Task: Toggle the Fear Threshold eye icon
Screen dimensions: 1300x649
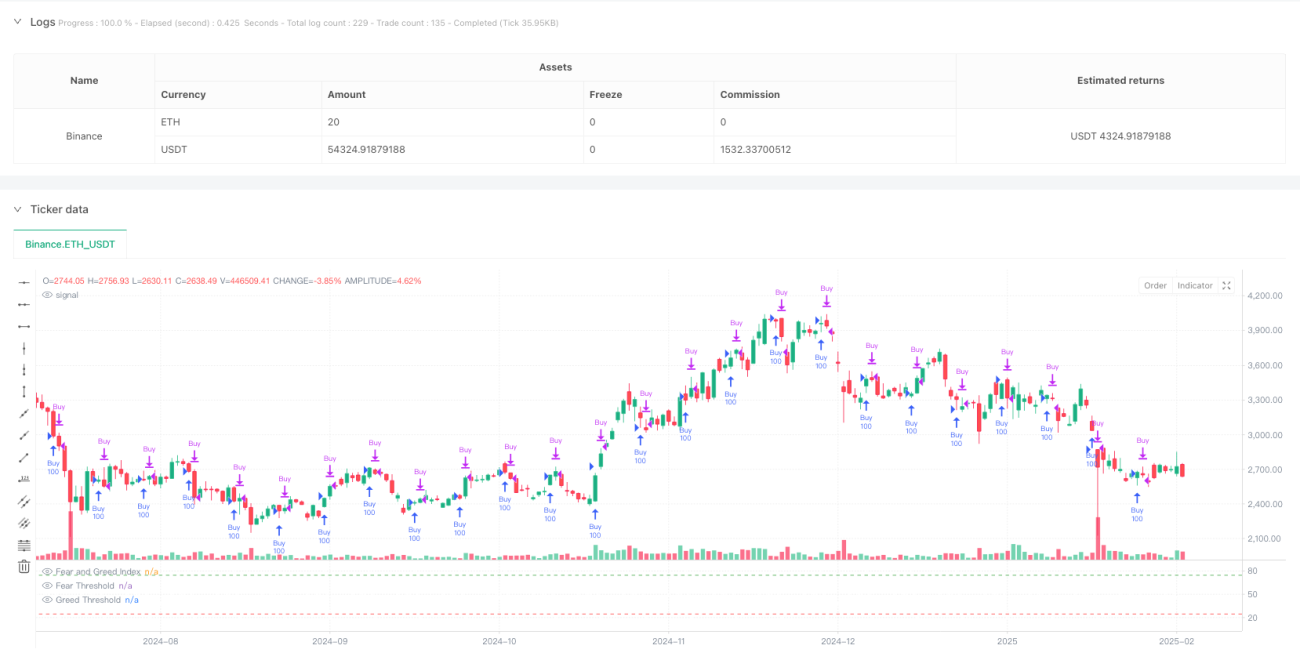Action: click(x=47, y=585)
